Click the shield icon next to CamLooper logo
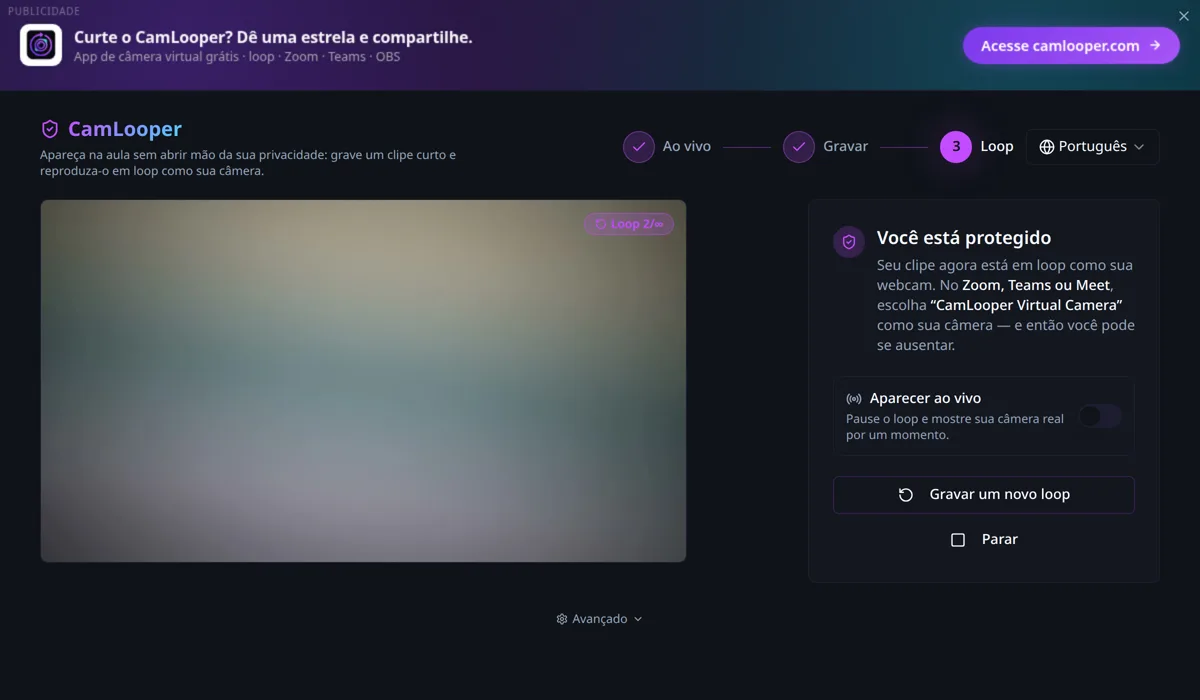This screenshot has width=1200, height=700. (x=49, y=129)
